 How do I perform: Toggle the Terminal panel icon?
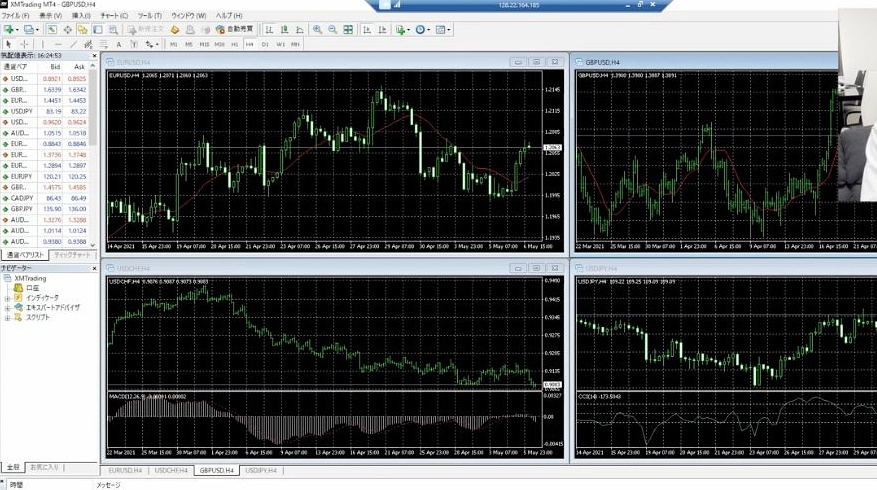pyautogui.click(x=97, y=29)
